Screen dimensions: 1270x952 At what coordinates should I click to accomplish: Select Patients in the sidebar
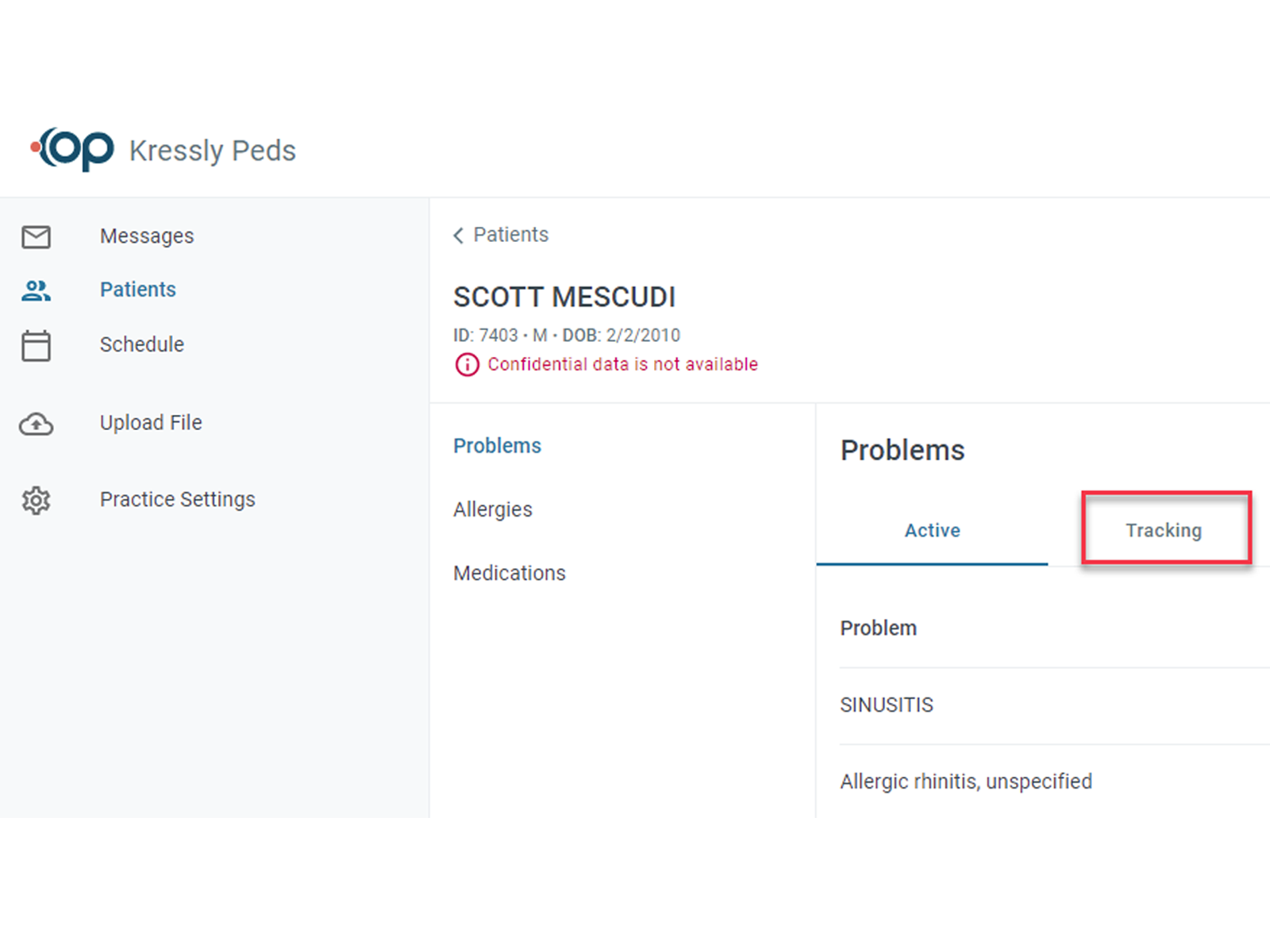[x=138, y=290]
